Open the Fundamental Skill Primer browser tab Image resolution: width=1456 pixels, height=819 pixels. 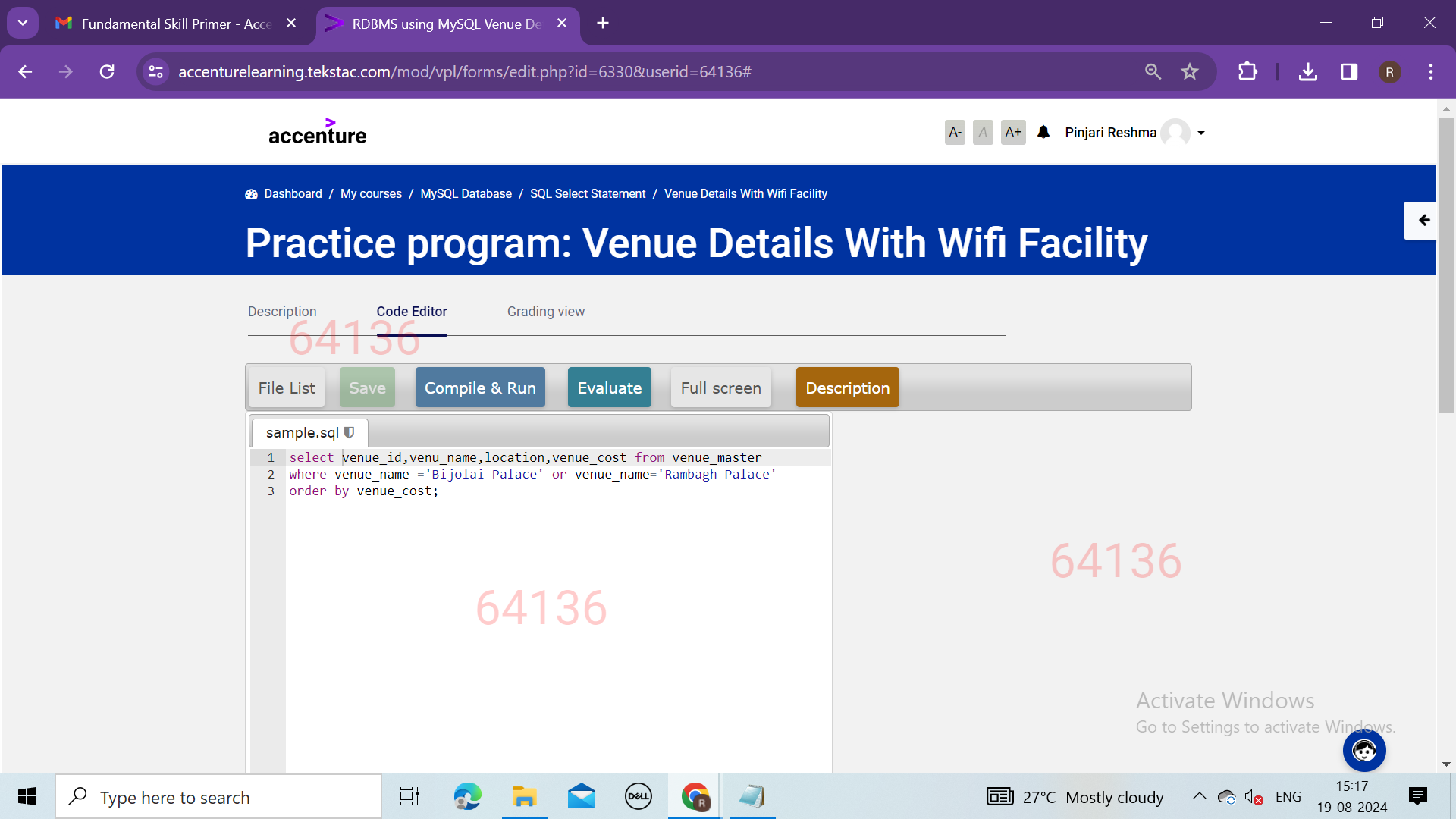click(x=174, y=24)
